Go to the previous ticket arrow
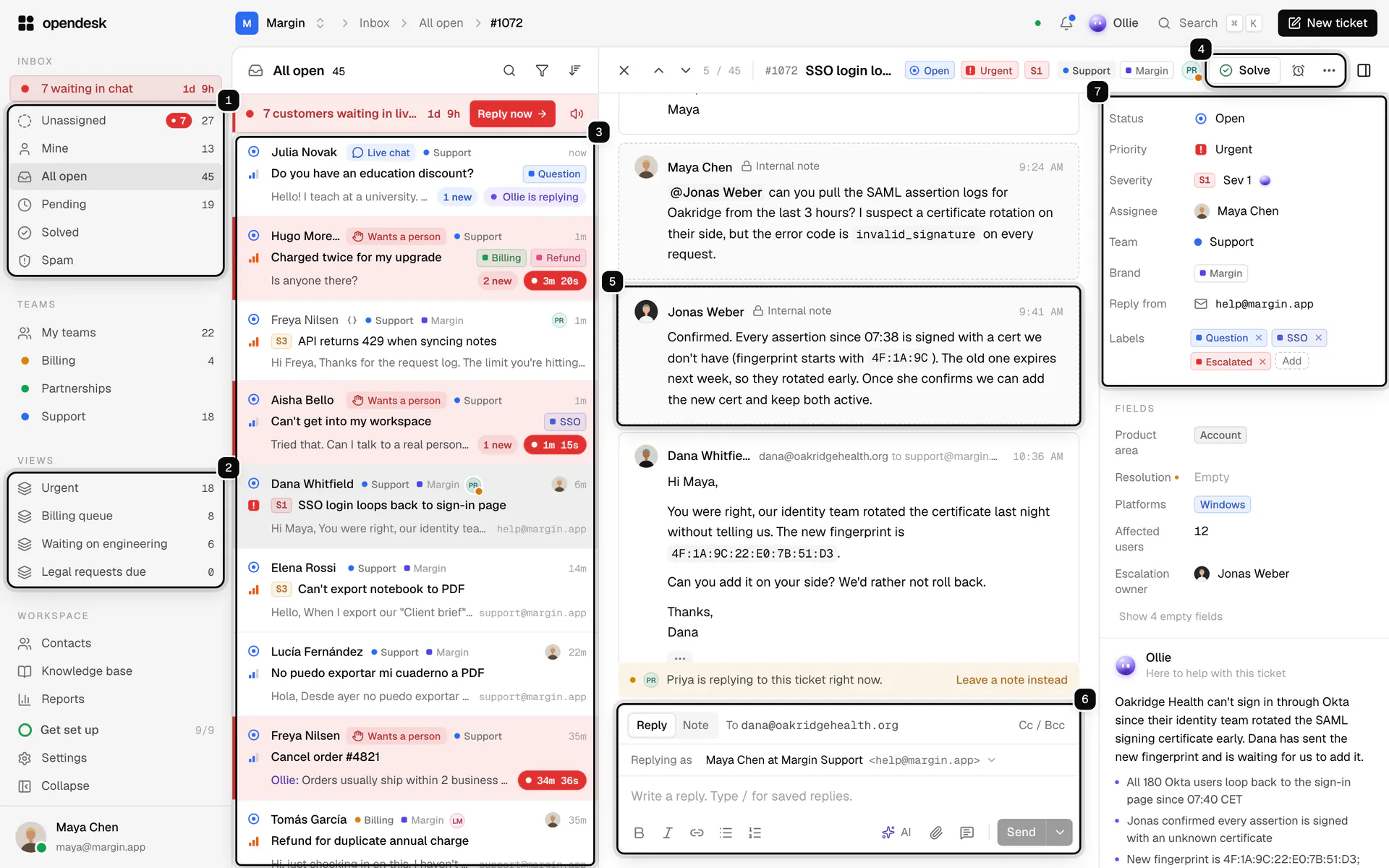 [x=658, y=70]
